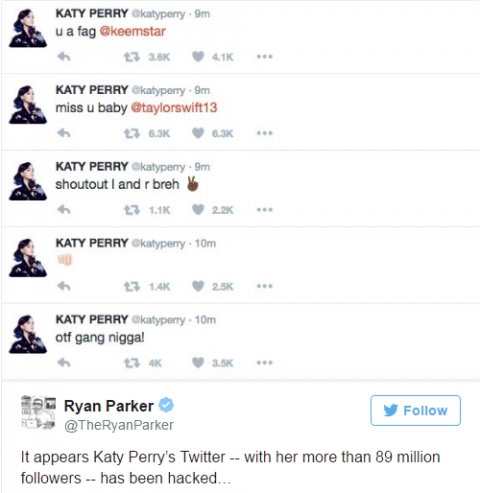Like the 'miss u baby' tweet

(198, 133)
